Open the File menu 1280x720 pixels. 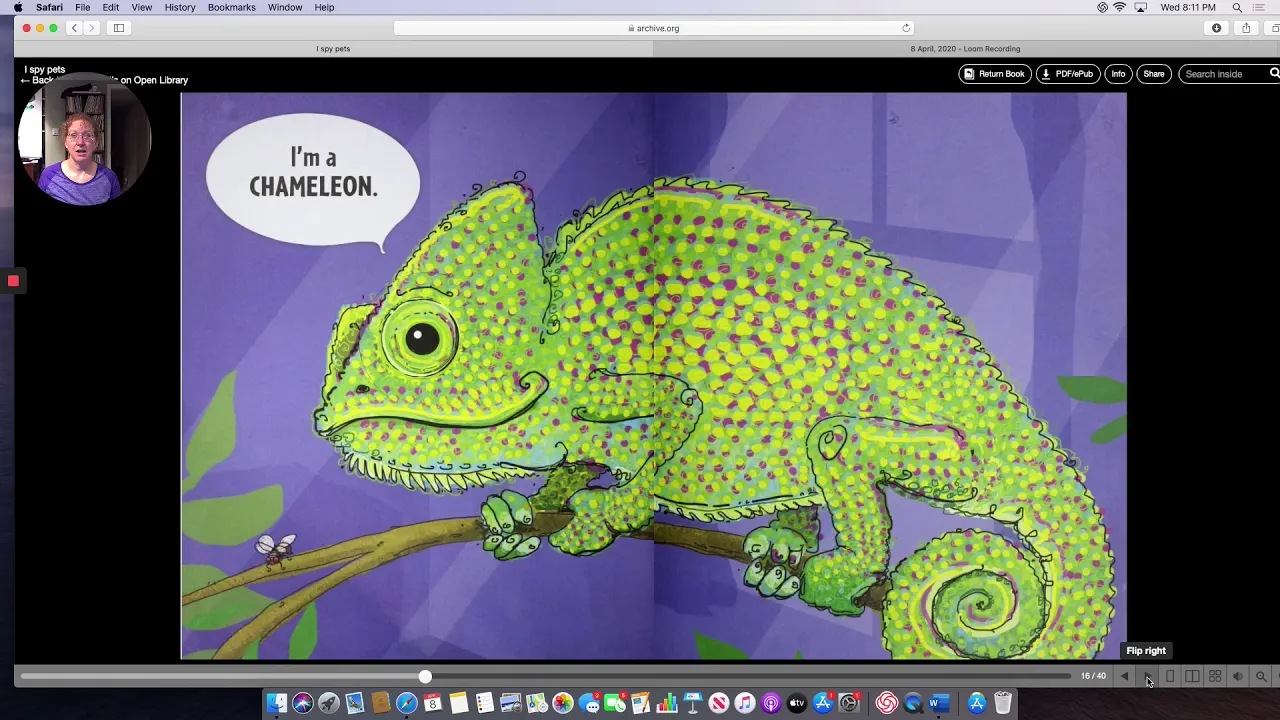pos(83,7)
